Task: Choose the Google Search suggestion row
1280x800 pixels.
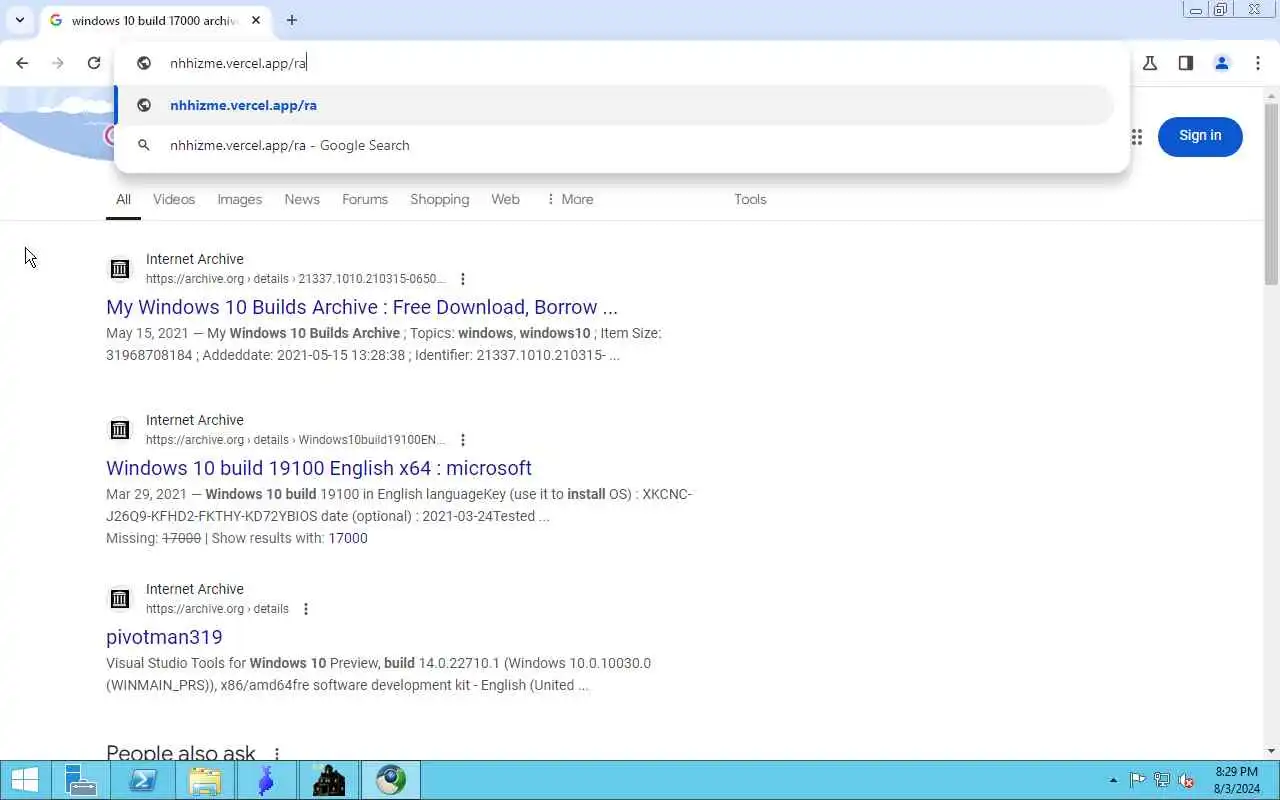Action: [x=614, y=145]
